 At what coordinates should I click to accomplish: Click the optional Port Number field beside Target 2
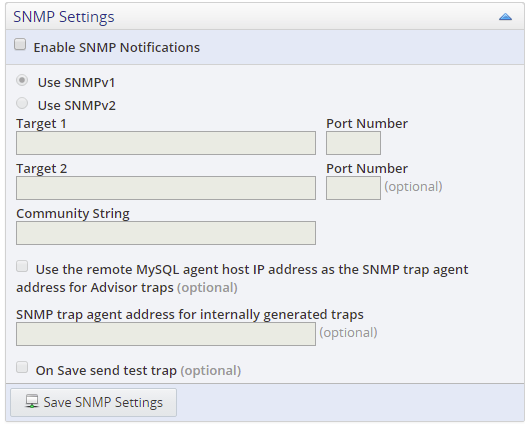pyautogui.click(x=354, y=188)
